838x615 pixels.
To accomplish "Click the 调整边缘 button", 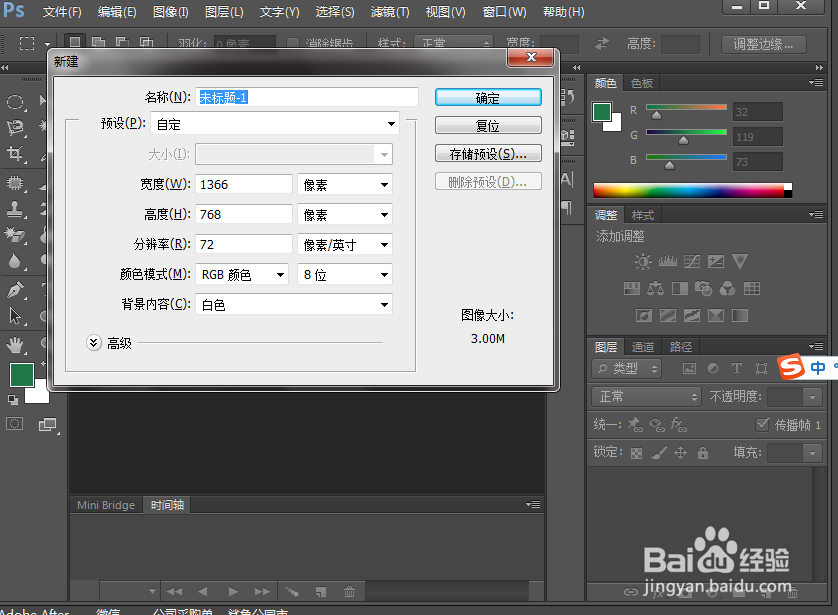I will click(763, 44).
